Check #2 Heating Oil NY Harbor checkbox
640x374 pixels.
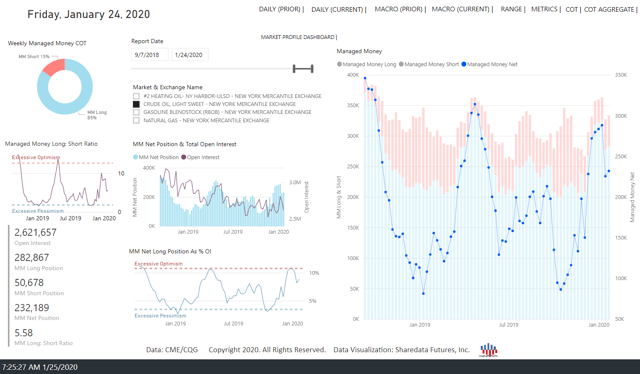click(136, 96)
